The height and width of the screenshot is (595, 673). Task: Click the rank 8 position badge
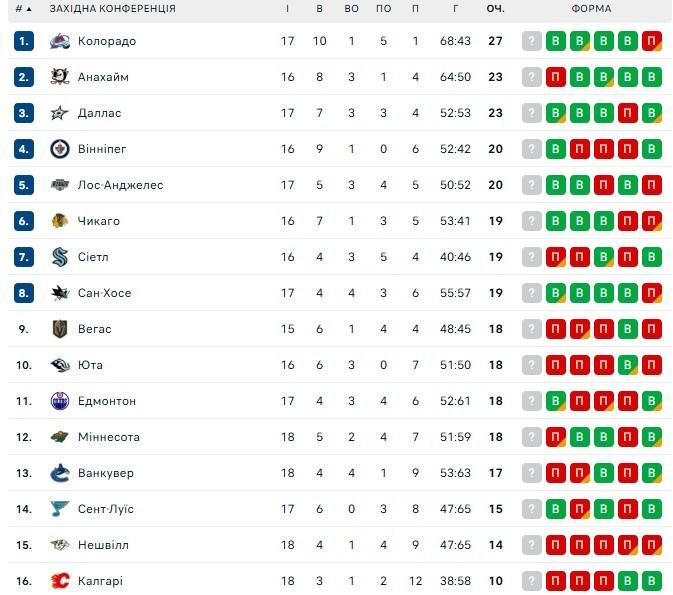click(24, 293)
